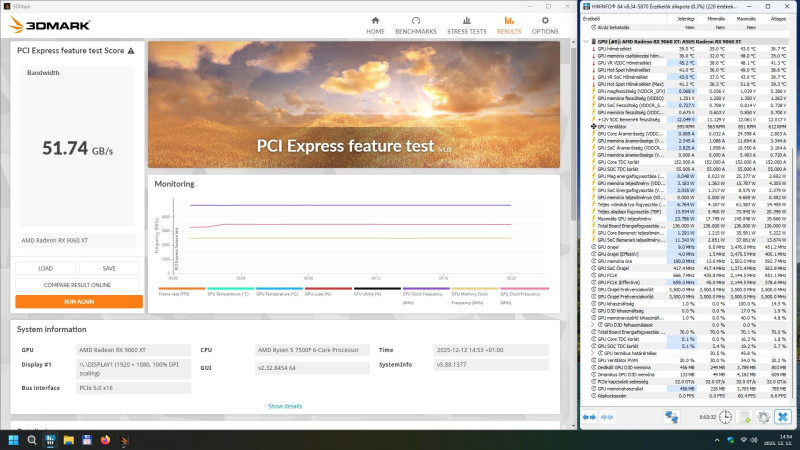Select the RESULTS tab
The width and height of the screenshot is (800, 450).
click(509, 26)
